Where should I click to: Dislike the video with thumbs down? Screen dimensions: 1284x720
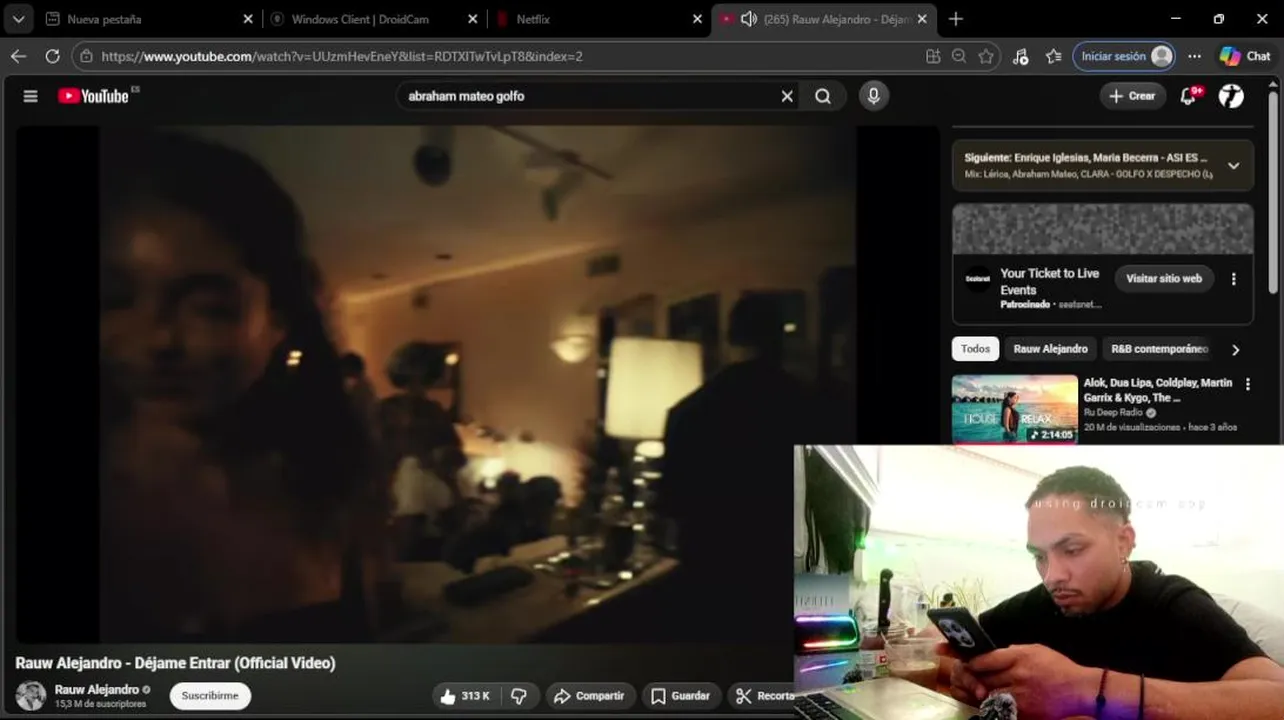(x=519, y=696)
